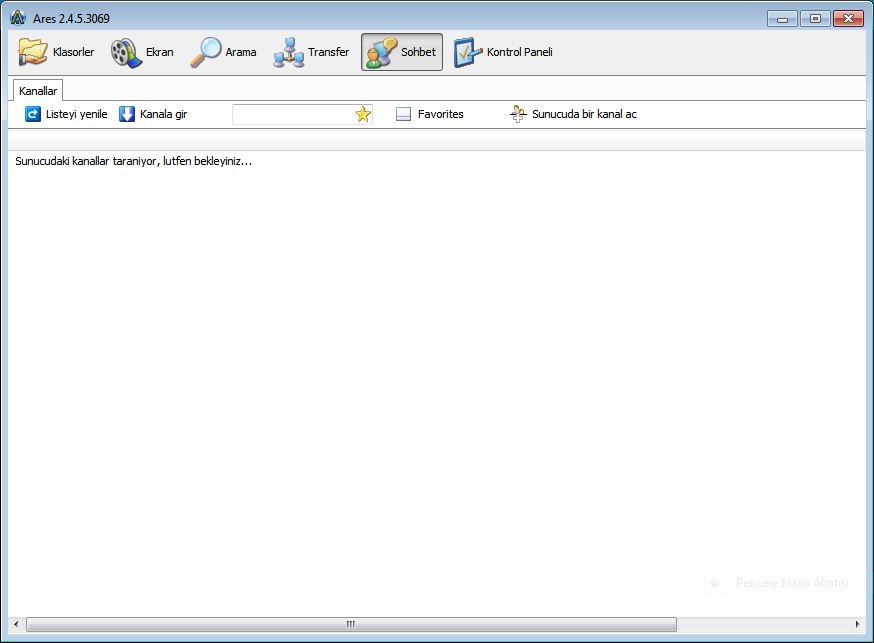
Task: Join channel with Kanala gir
Action: [x=153, y=114]
